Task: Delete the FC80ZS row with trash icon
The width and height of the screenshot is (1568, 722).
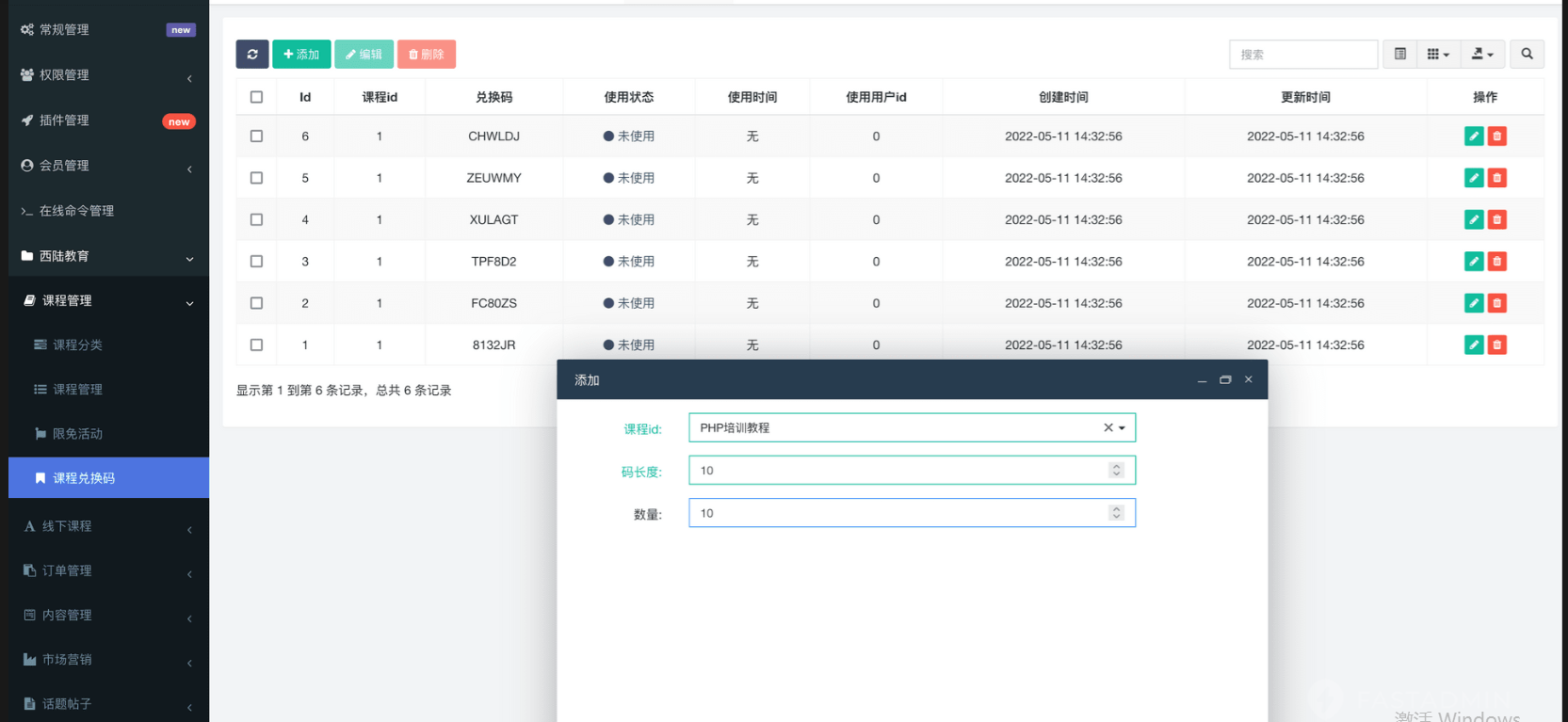Action: click(x=1496, y=303)
